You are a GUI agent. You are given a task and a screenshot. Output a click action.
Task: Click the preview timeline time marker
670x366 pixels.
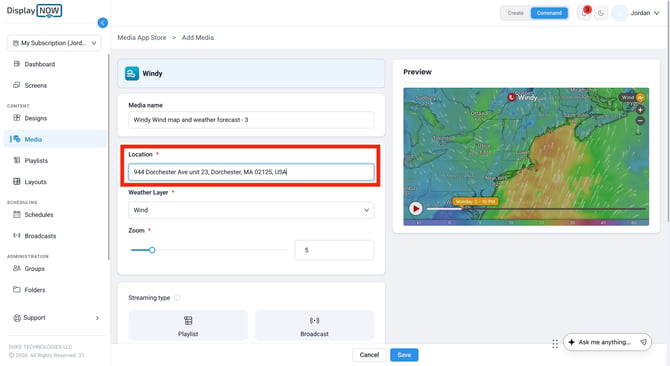tap(475, 202)
